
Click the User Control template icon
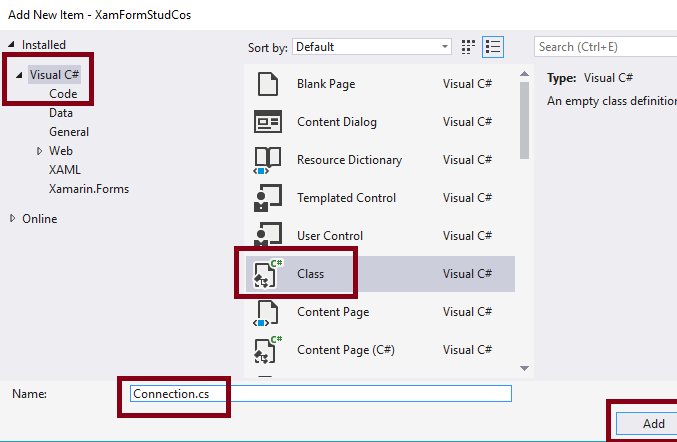tap(267, 236)
